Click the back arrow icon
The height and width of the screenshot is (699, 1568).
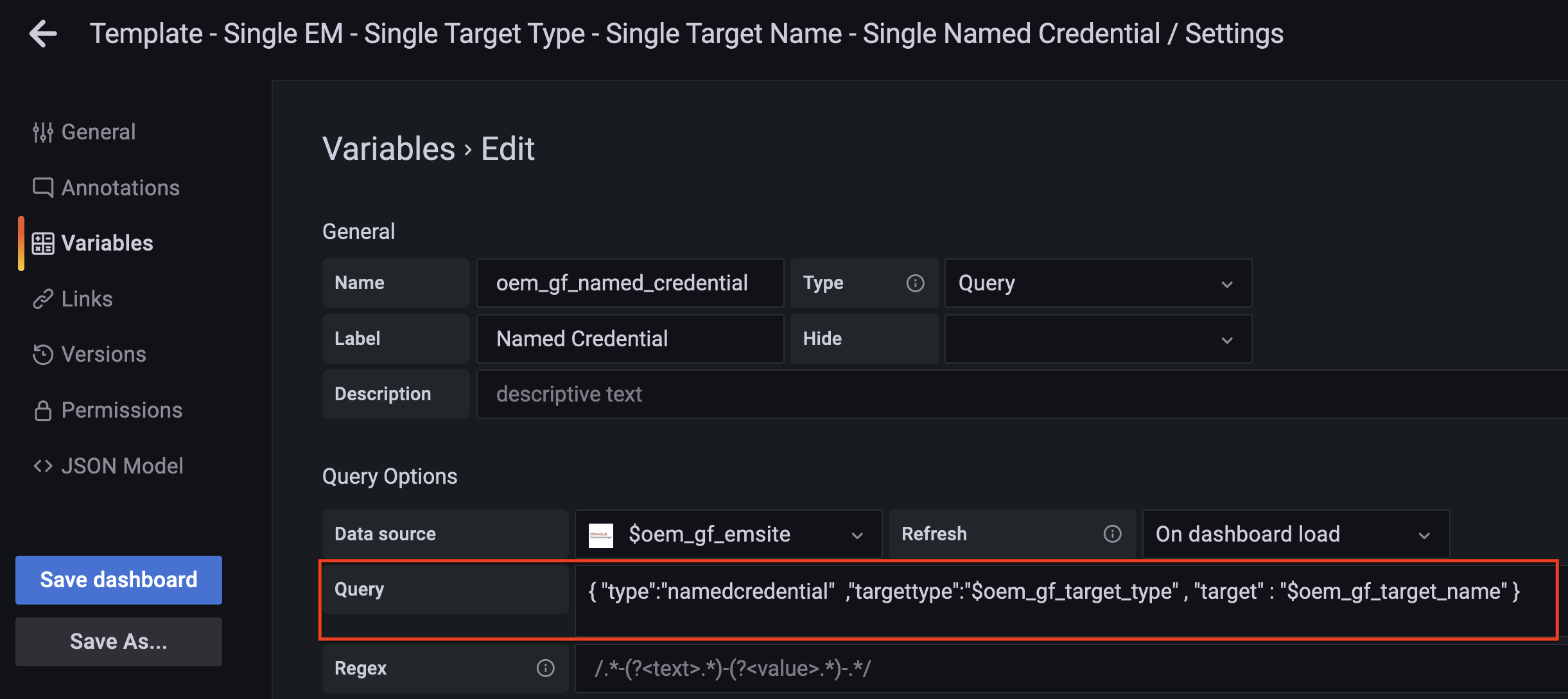(x=43, y=33)
